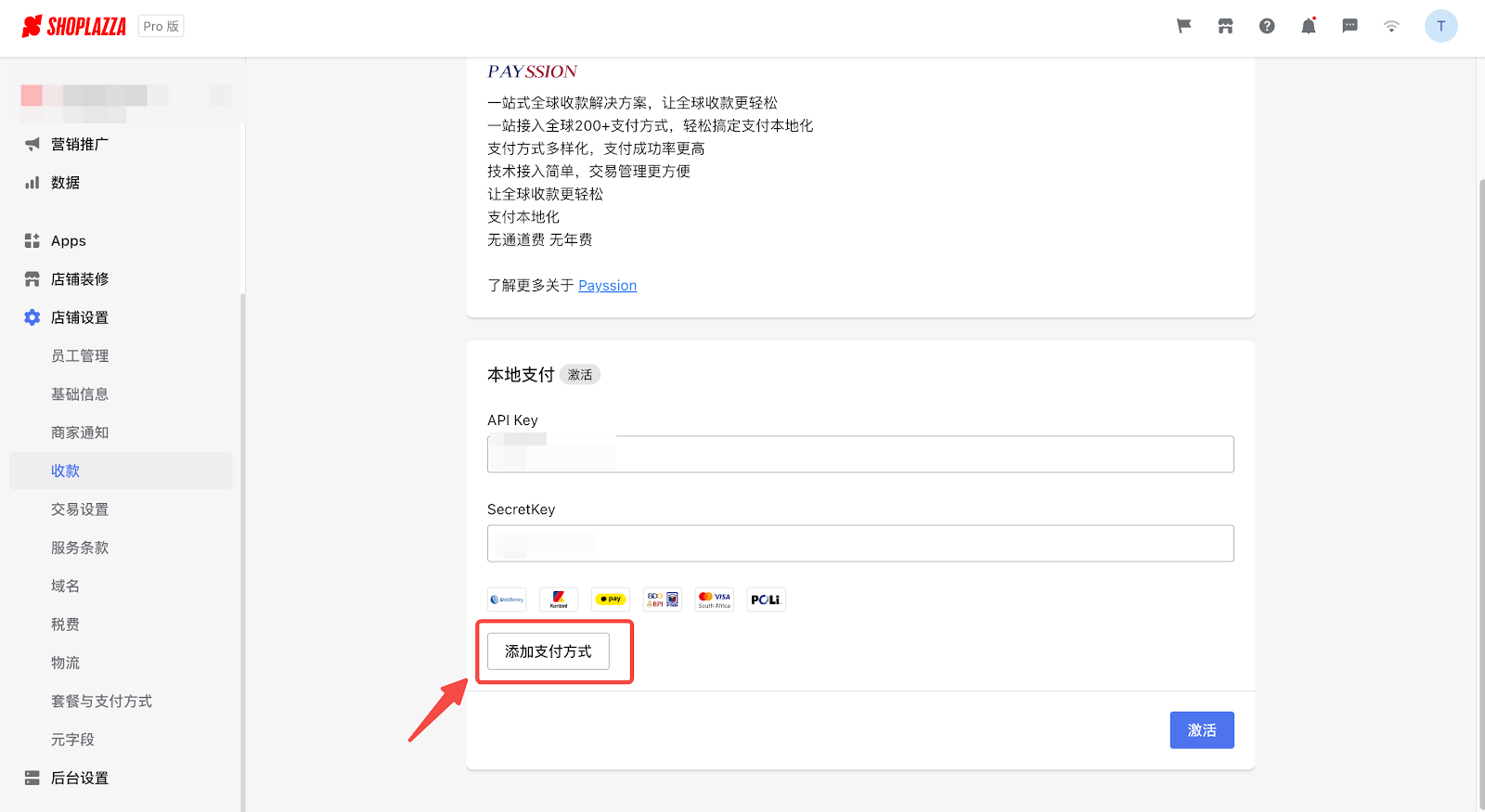Click the store icon beside 店铺装修

tap(32, 278)
